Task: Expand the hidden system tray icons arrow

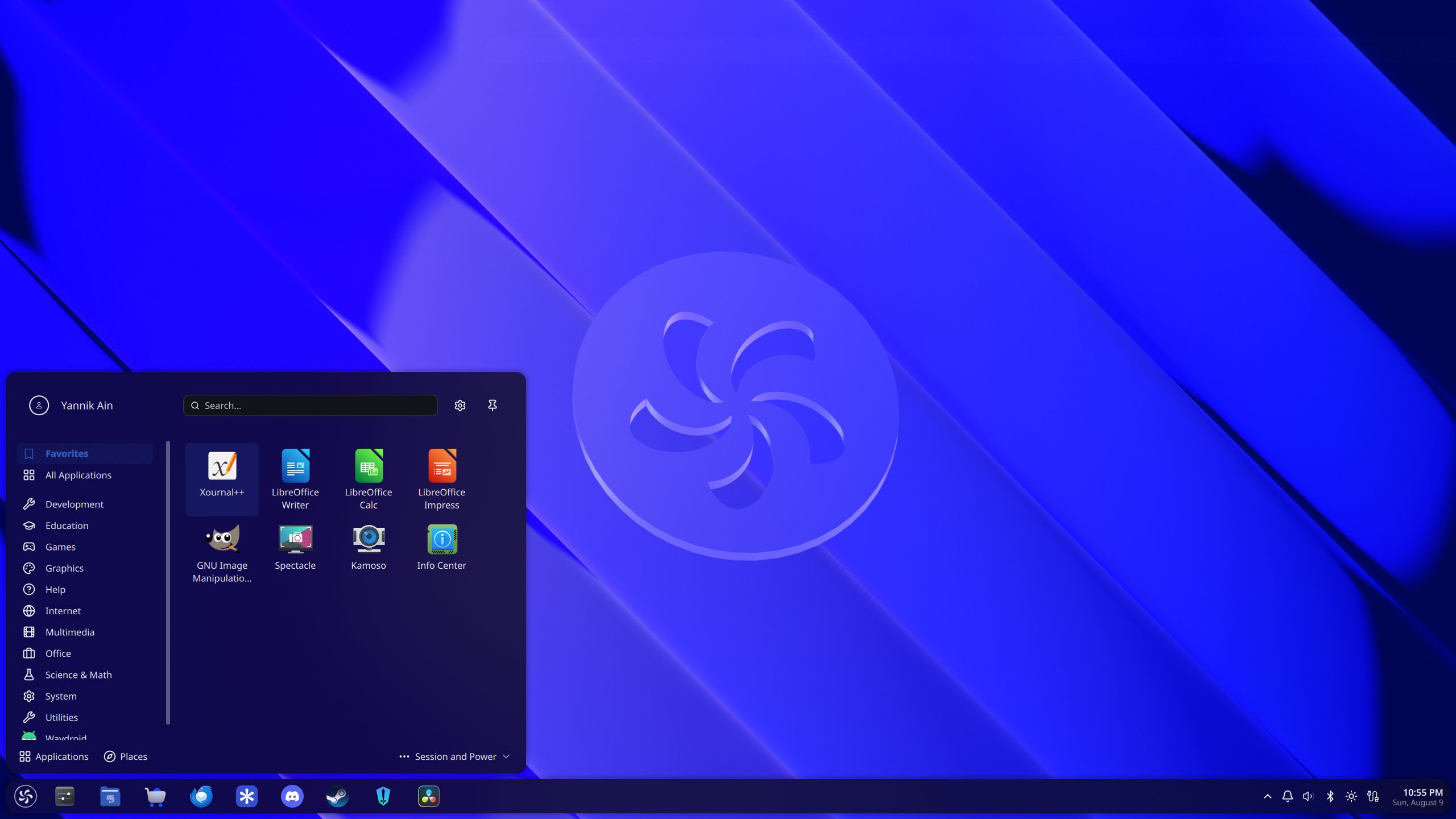Action: pyautogui.click(x=1268, y=796)
